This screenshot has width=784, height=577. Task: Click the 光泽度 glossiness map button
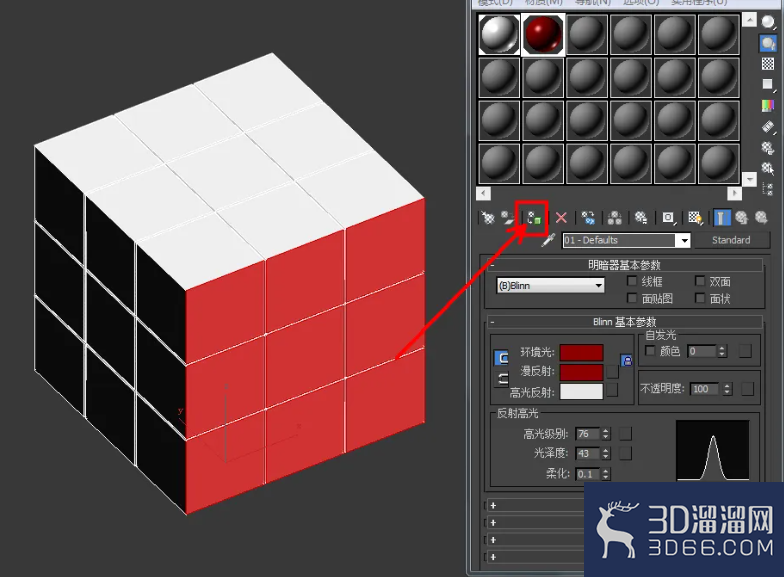pos(626,453)
